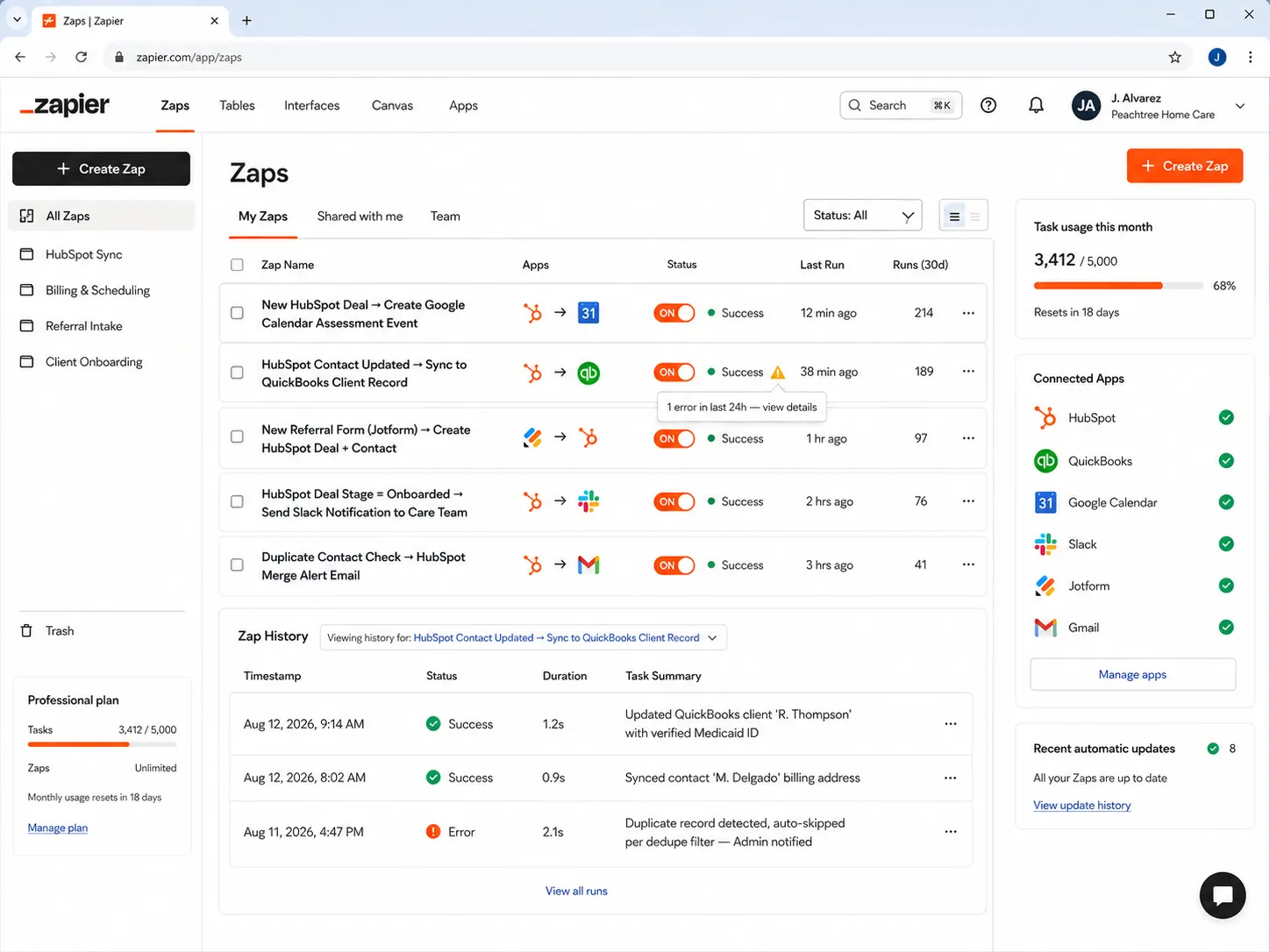1270x952 pixels.
Task: Turn off the Merge Alert Email Zap toggle
Action: 674,565
